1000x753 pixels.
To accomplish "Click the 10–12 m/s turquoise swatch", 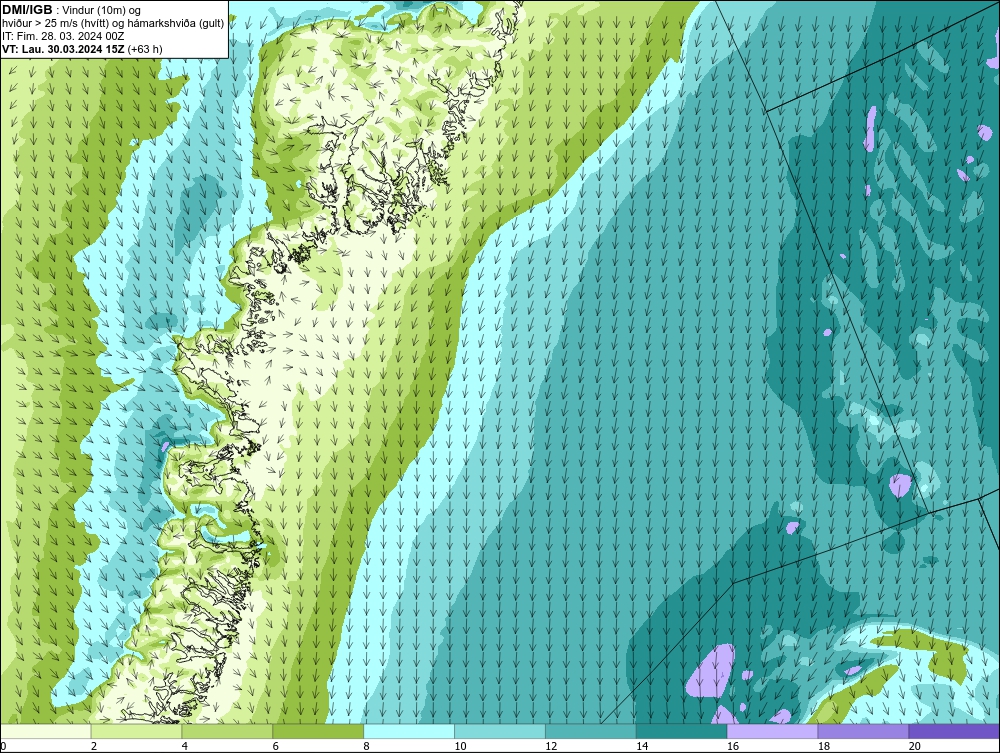I will point(500,731).
